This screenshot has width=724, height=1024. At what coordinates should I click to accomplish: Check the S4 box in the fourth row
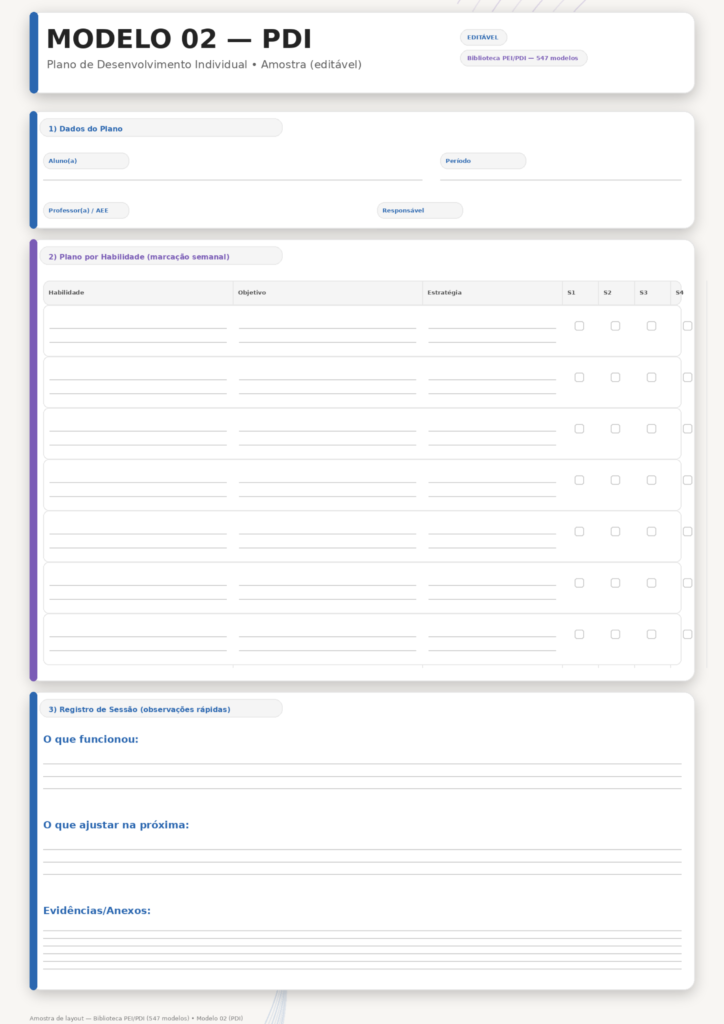click(687, 480)
